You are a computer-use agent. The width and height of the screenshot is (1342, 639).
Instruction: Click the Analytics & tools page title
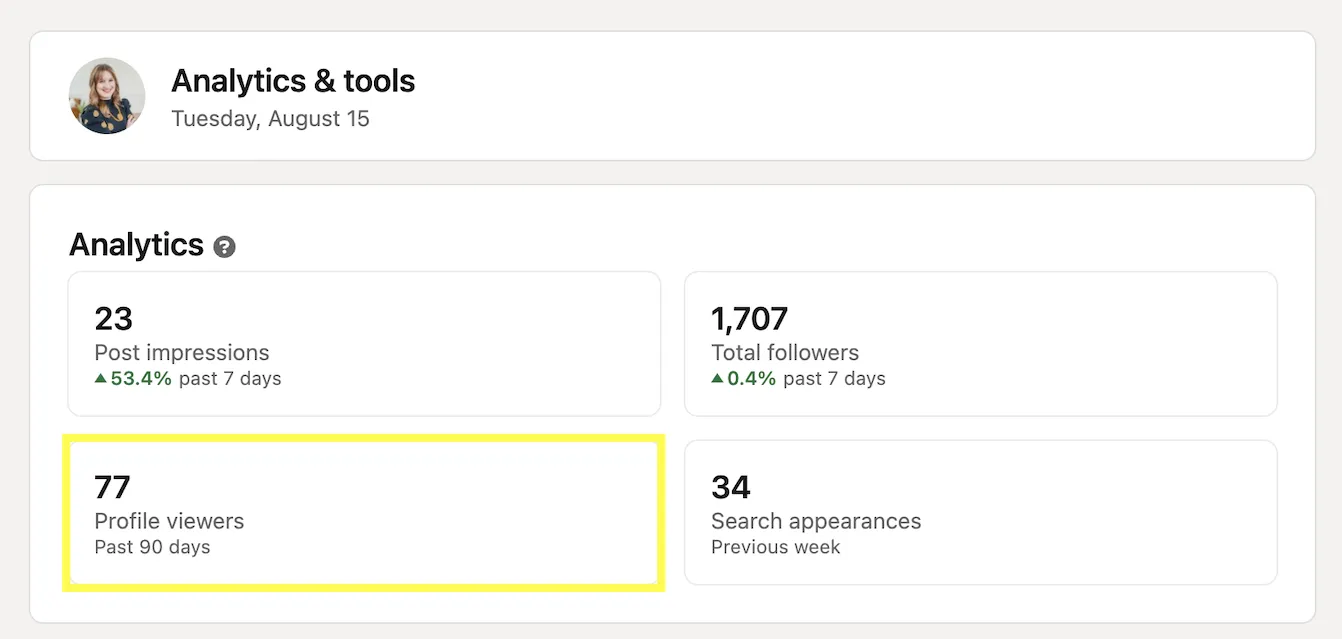coord(293,81)
